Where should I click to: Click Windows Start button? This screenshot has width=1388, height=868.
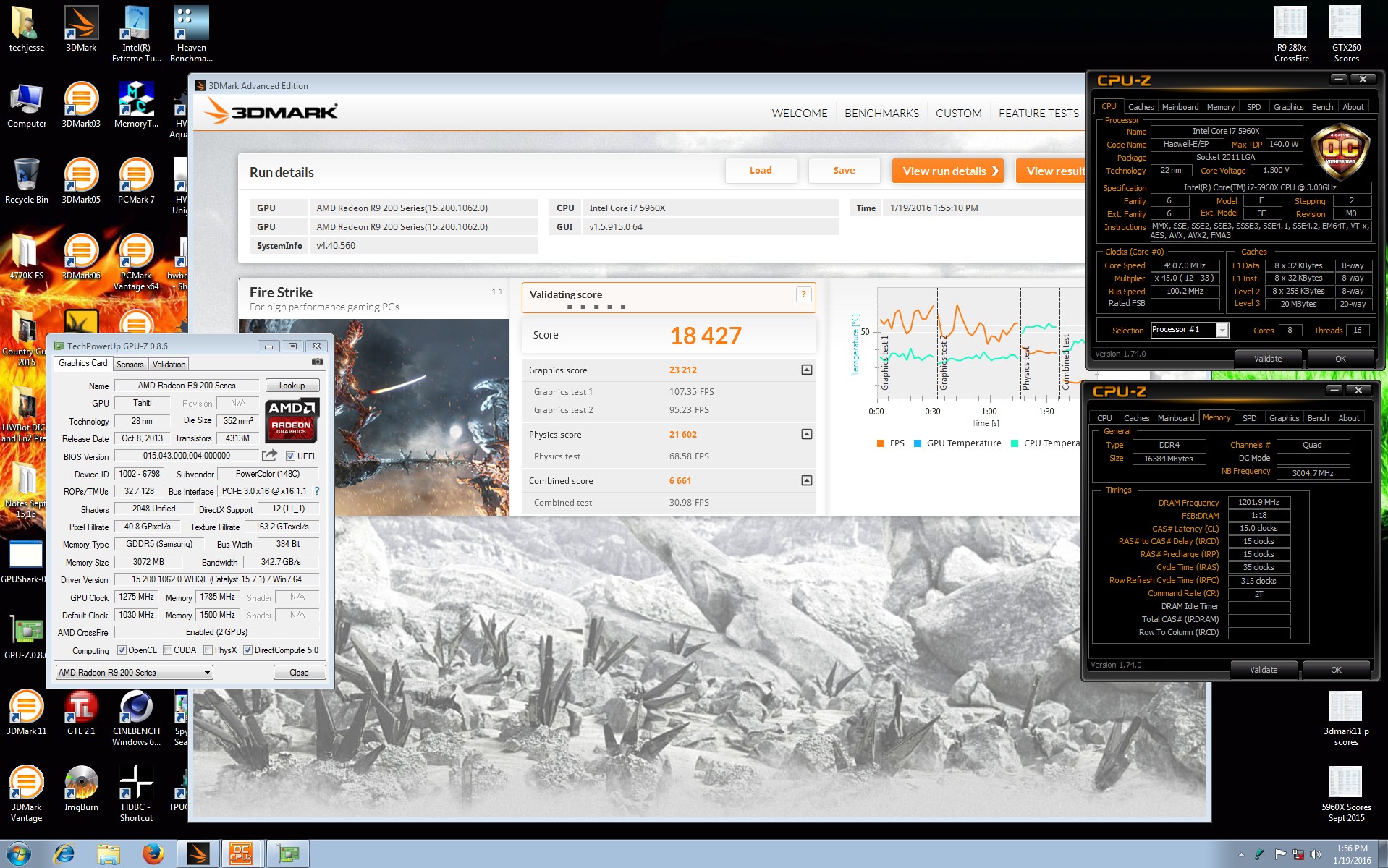pyautogui.click(x=19, y=854)
